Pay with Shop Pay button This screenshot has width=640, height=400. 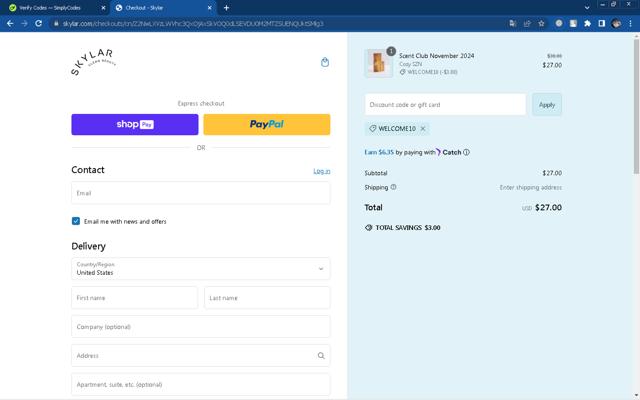pos(135,124)
